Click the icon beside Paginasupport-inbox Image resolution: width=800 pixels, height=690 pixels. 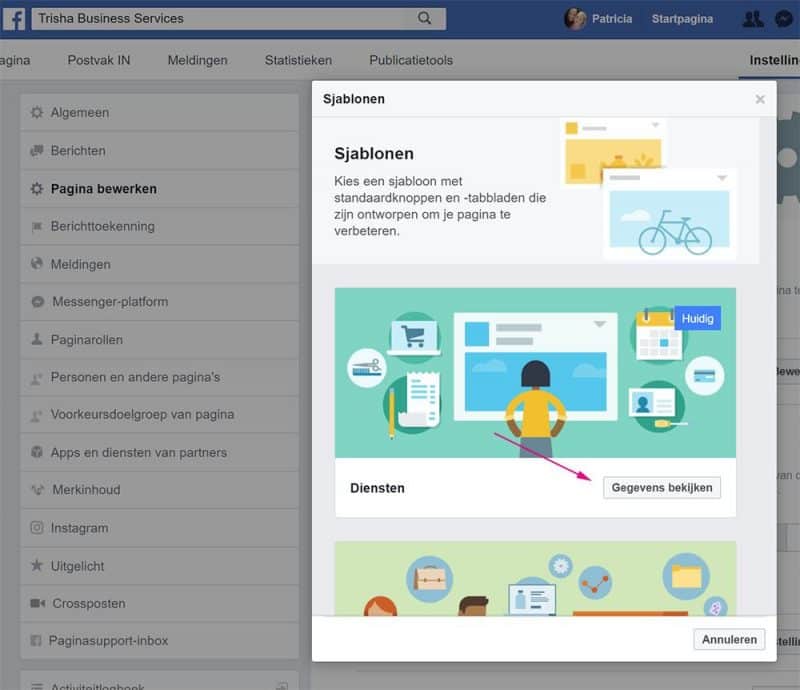[36, 640]
